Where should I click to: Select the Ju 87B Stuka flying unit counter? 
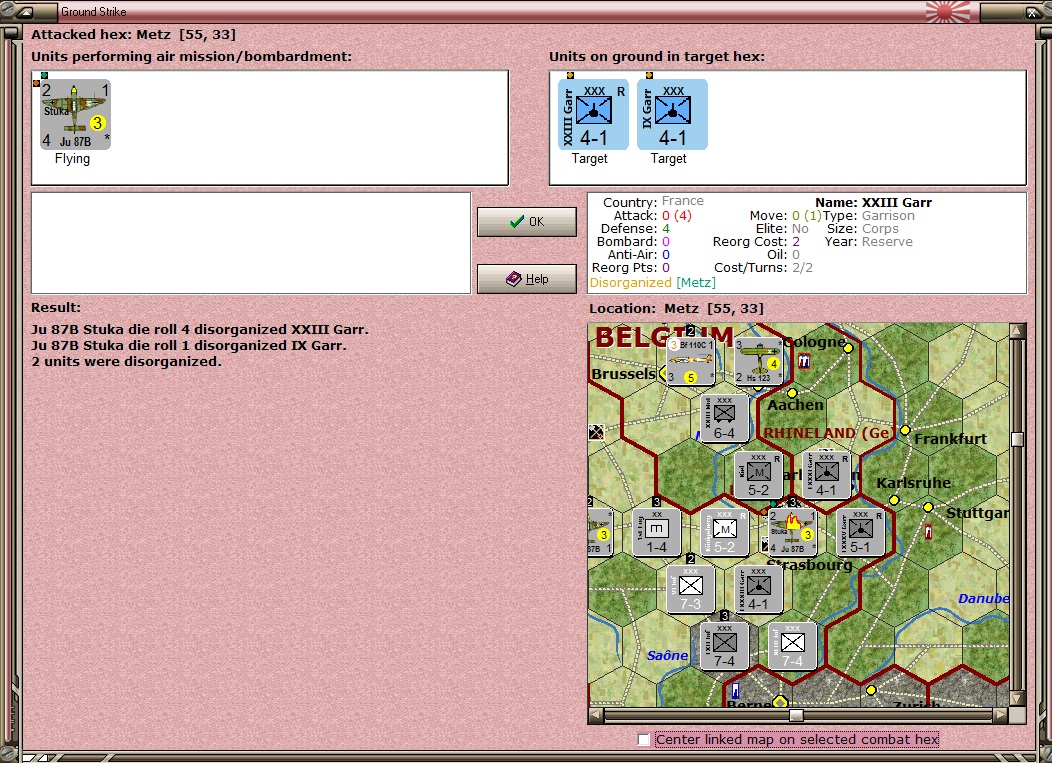[x=75, y=114]
